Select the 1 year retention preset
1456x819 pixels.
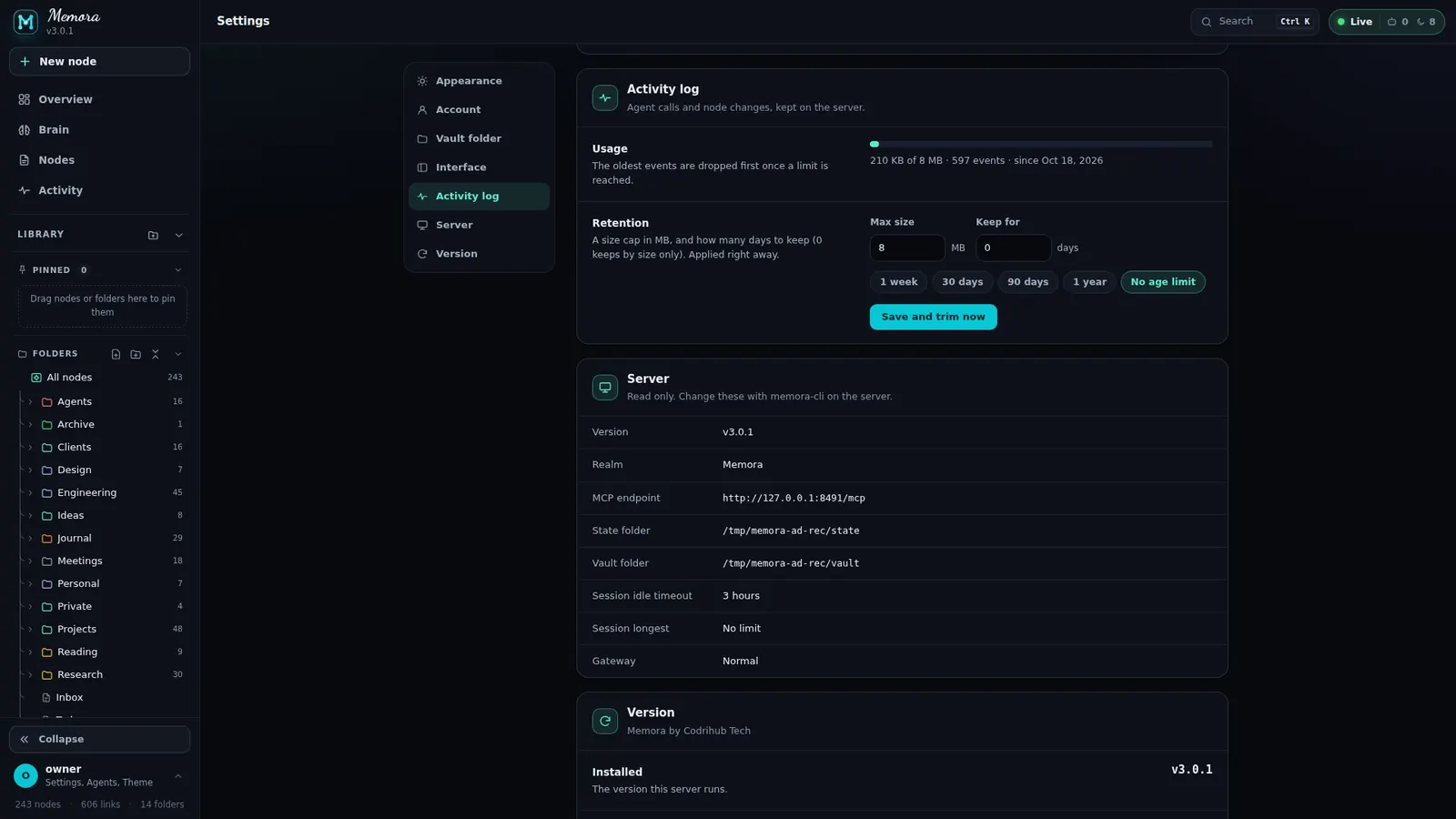[x=1089, y=282]
